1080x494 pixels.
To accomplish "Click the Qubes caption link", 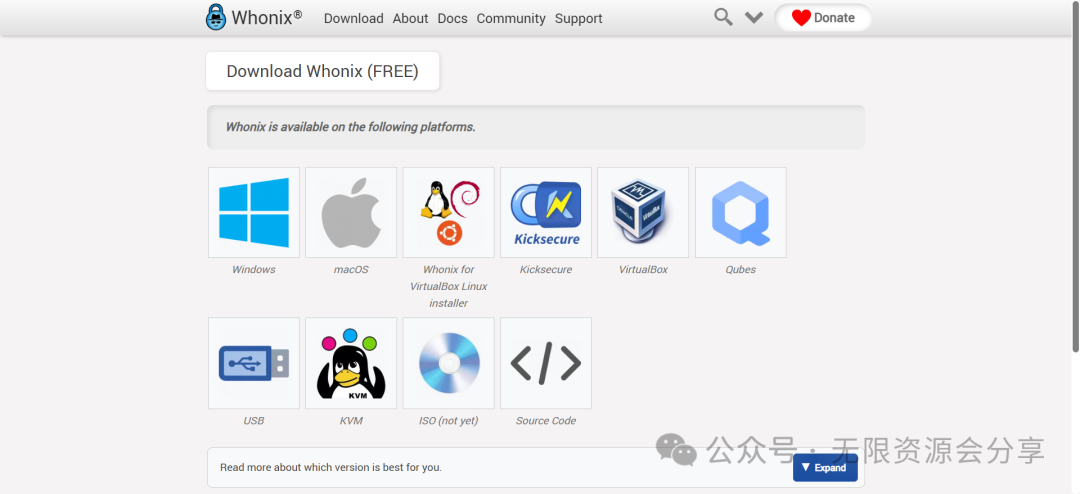I will (740, 269).
